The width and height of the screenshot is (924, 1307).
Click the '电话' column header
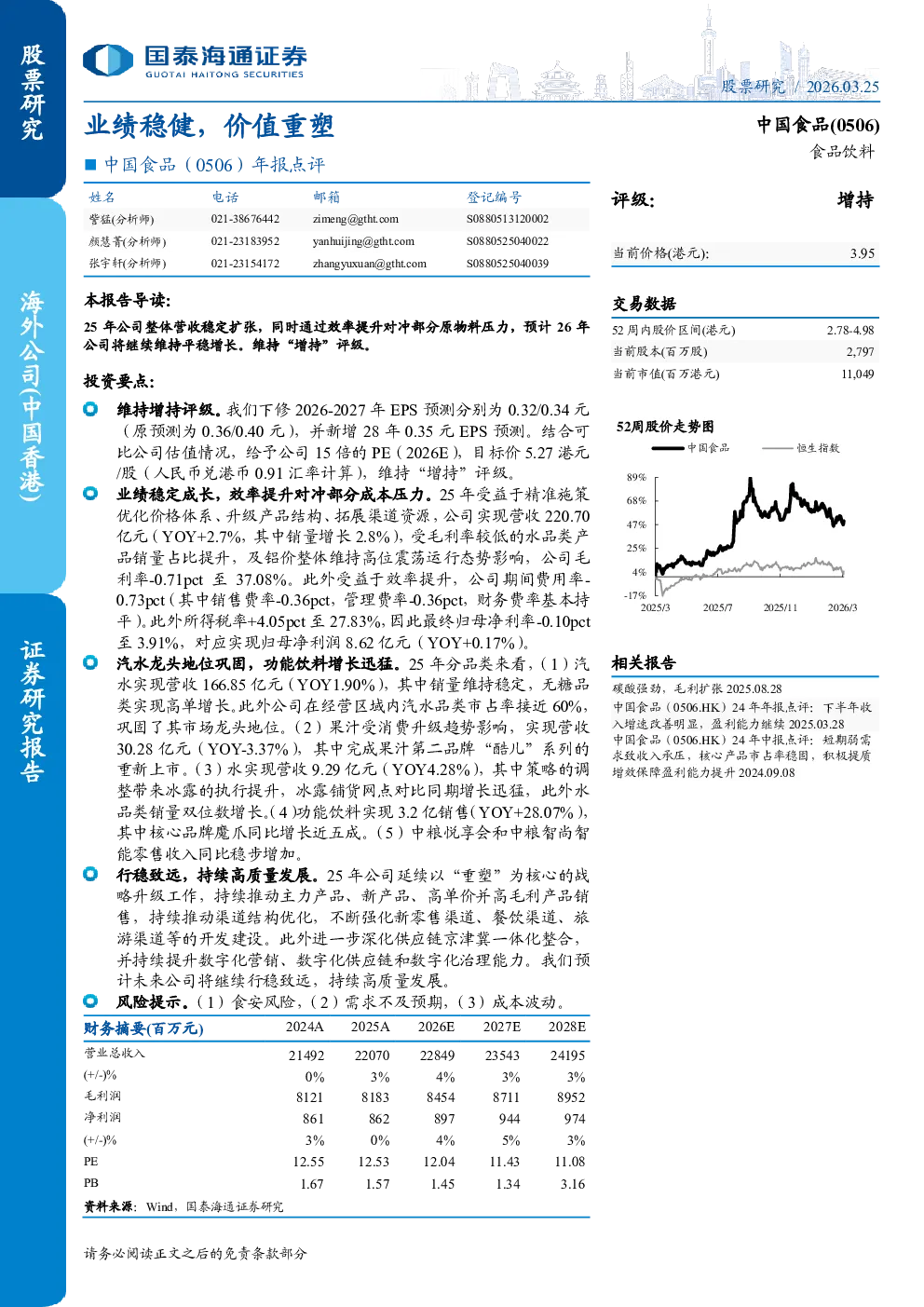coord(225,197)
